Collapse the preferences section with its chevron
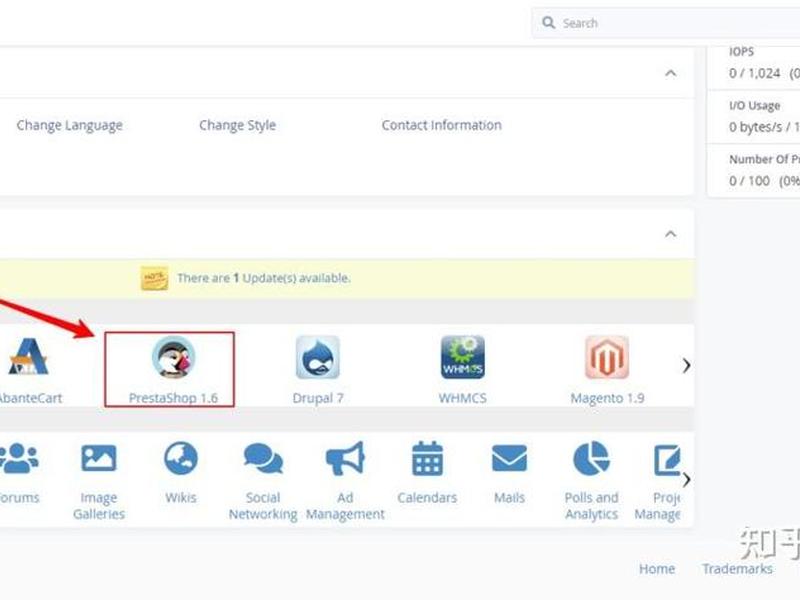 point(670,73)
